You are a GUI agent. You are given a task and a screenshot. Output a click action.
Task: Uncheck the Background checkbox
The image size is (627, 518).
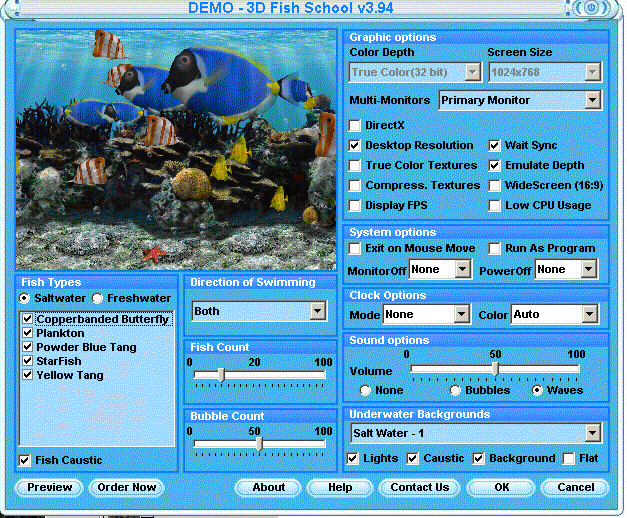click(x=478, y=458)
